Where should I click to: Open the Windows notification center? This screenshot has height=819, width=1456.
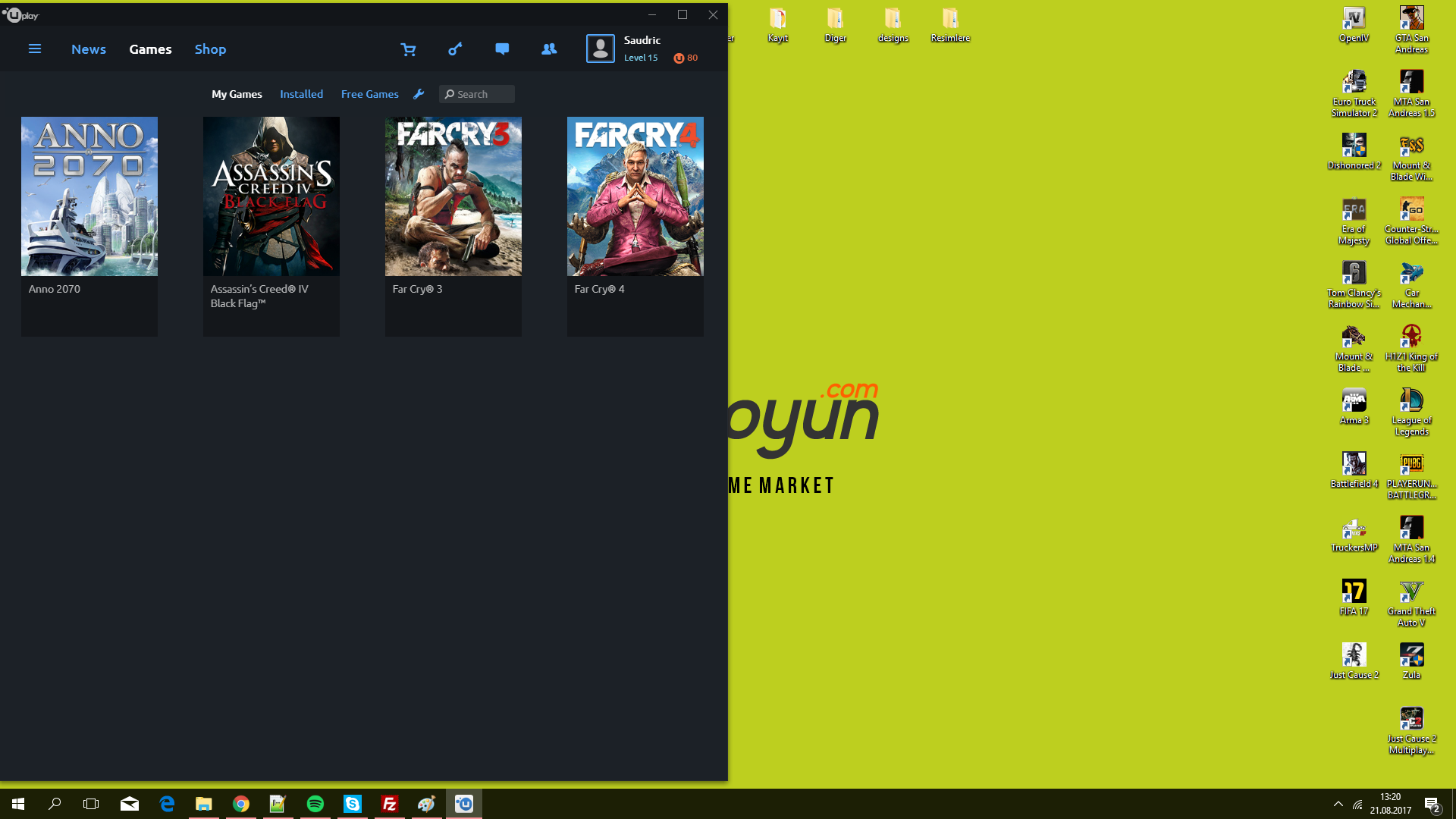(1432, 805)
